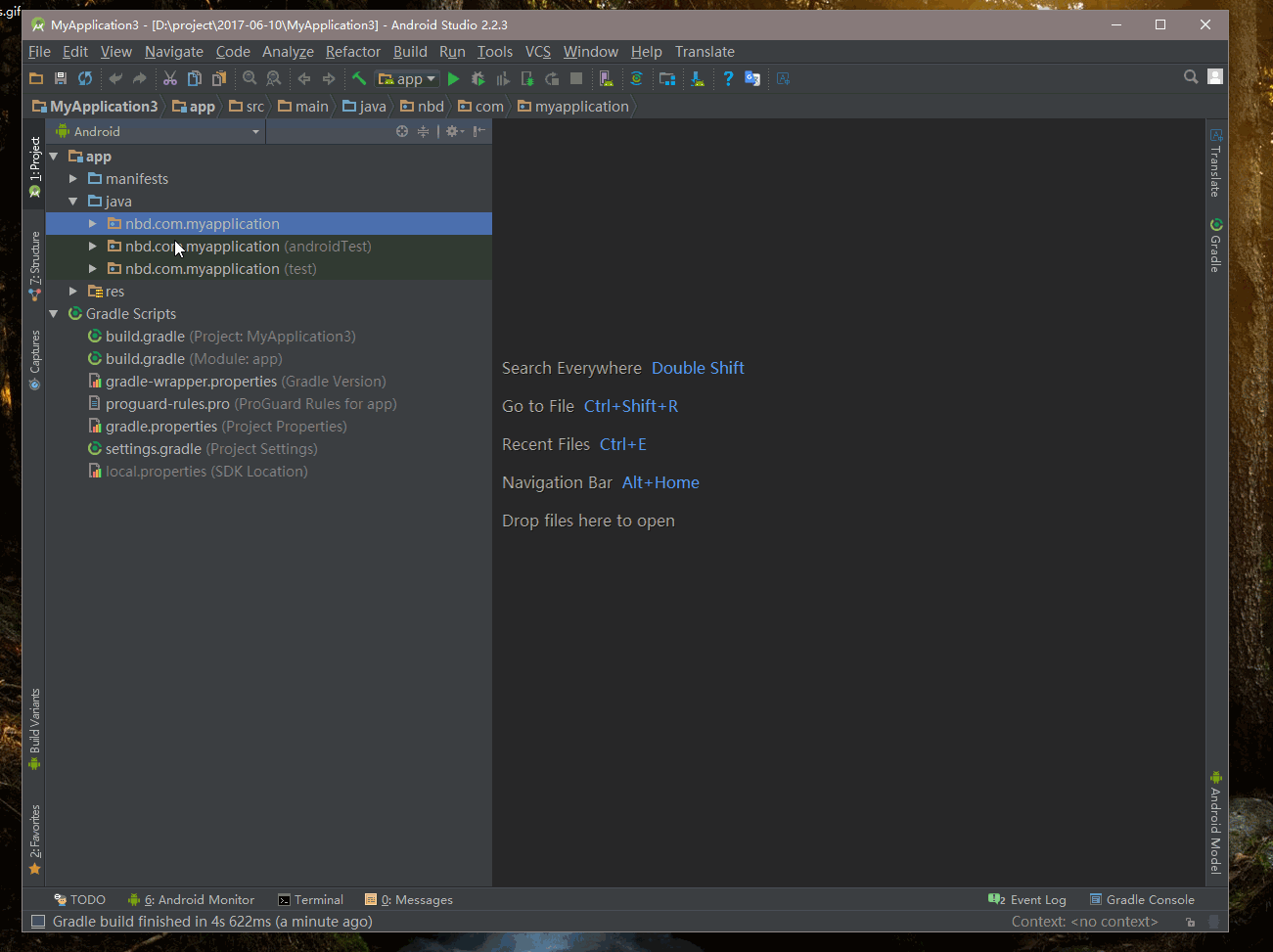Toggle the 2: Favorites side tab

(x=35, y=839)
